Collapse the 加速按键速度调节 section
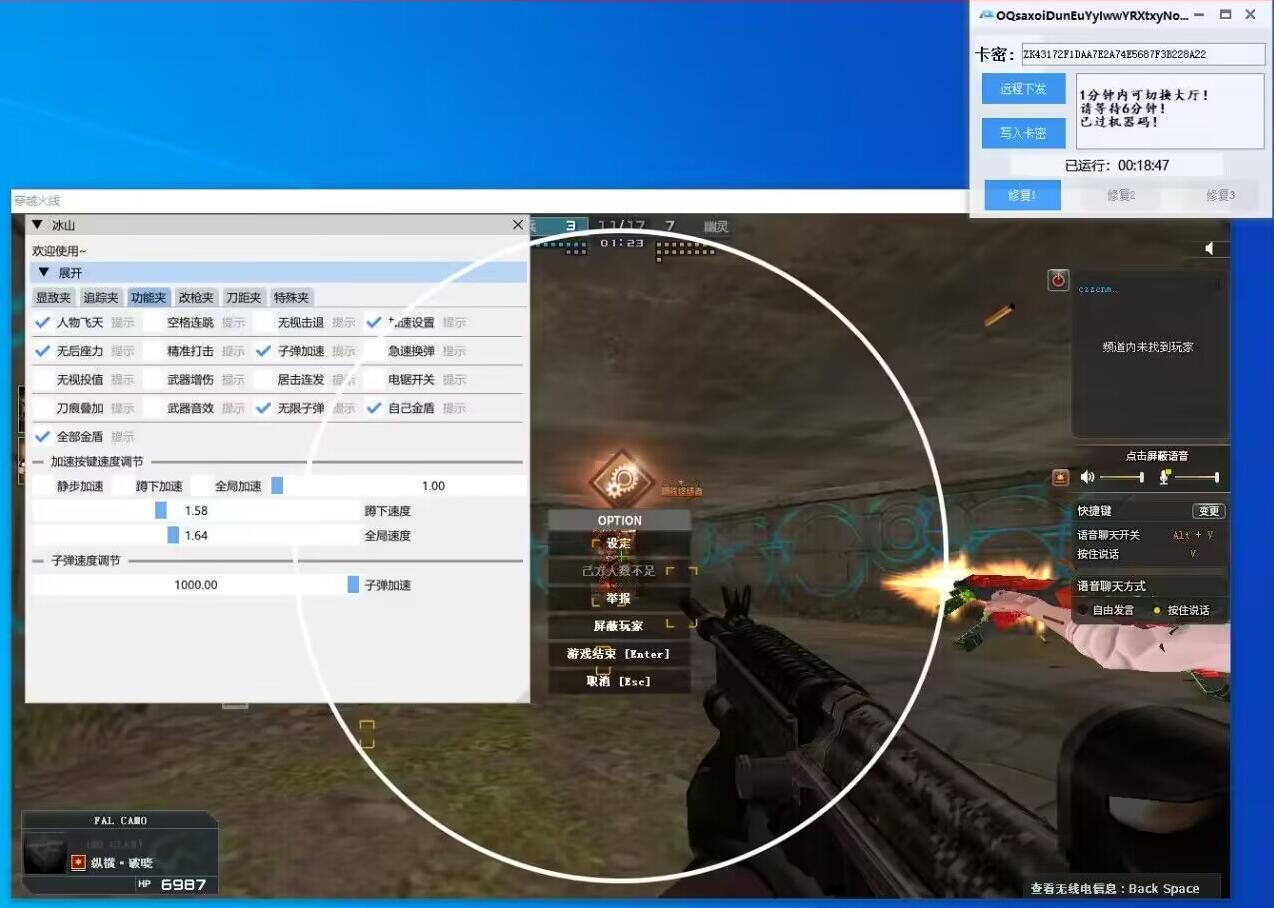1274x908 pixels. (40, 462)
